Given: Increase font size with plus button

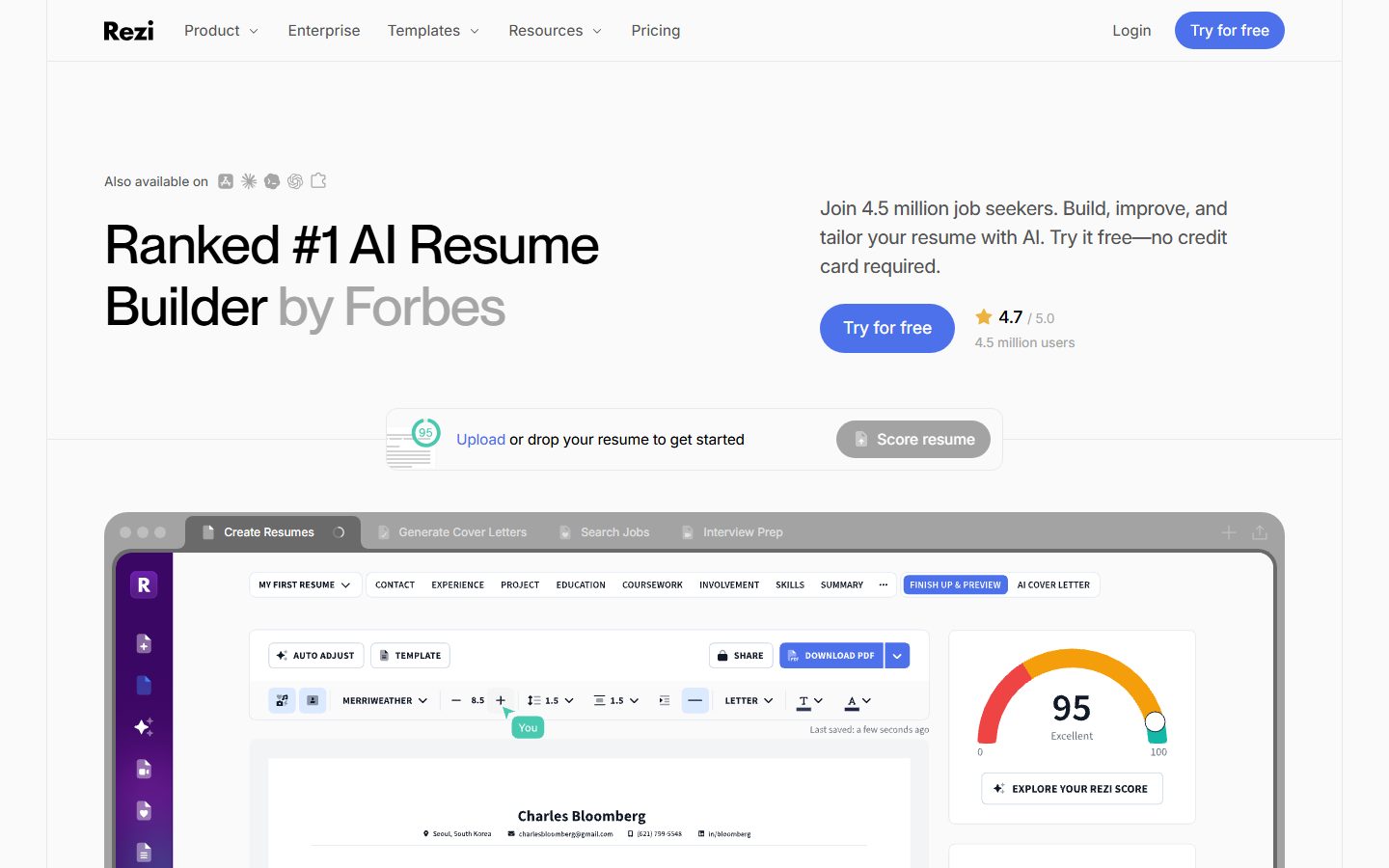Looking at the screenshot, I should [501, 701].
